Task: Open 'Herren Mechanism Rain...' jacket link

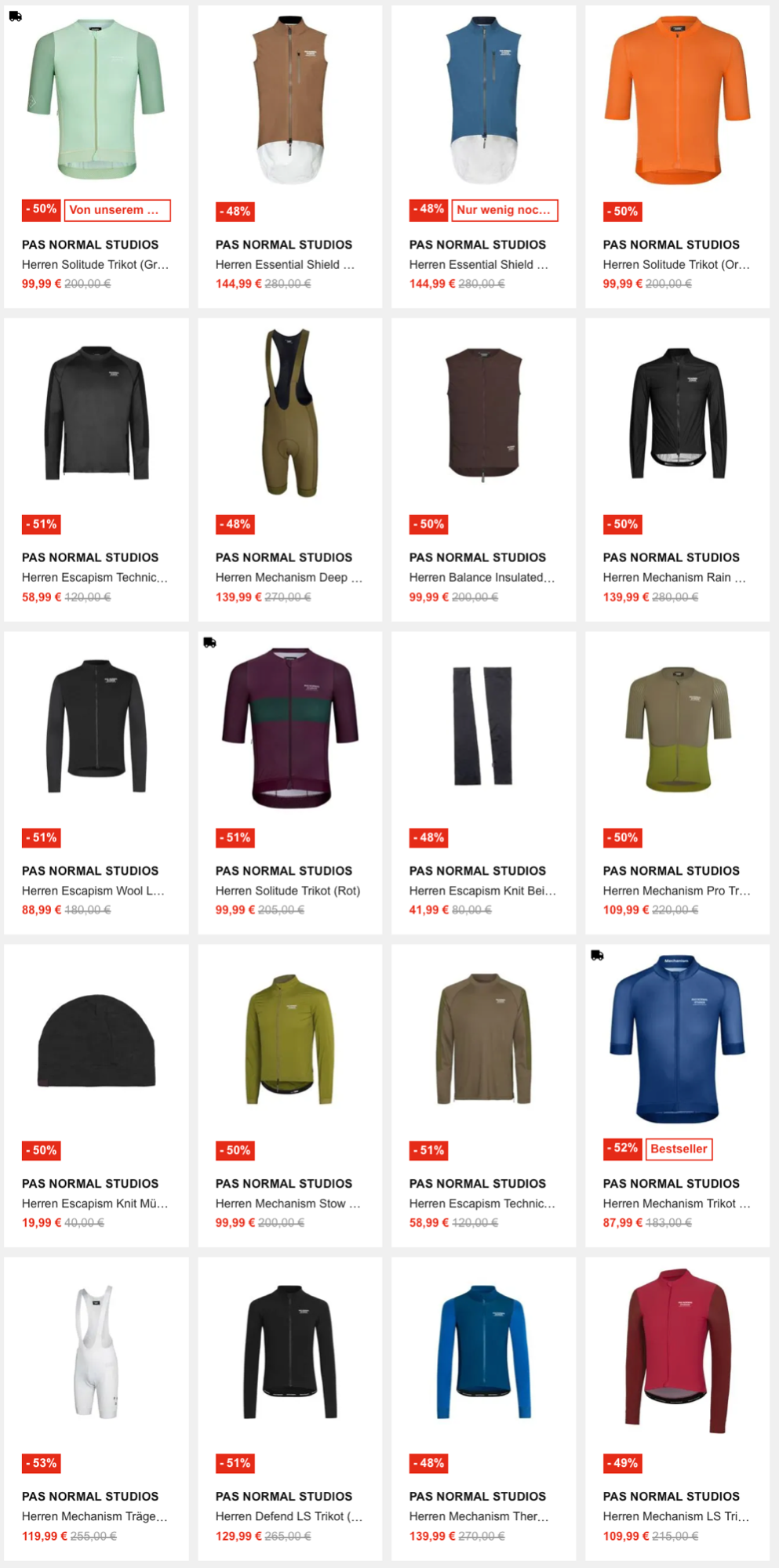Action: (x=675, y=578)
